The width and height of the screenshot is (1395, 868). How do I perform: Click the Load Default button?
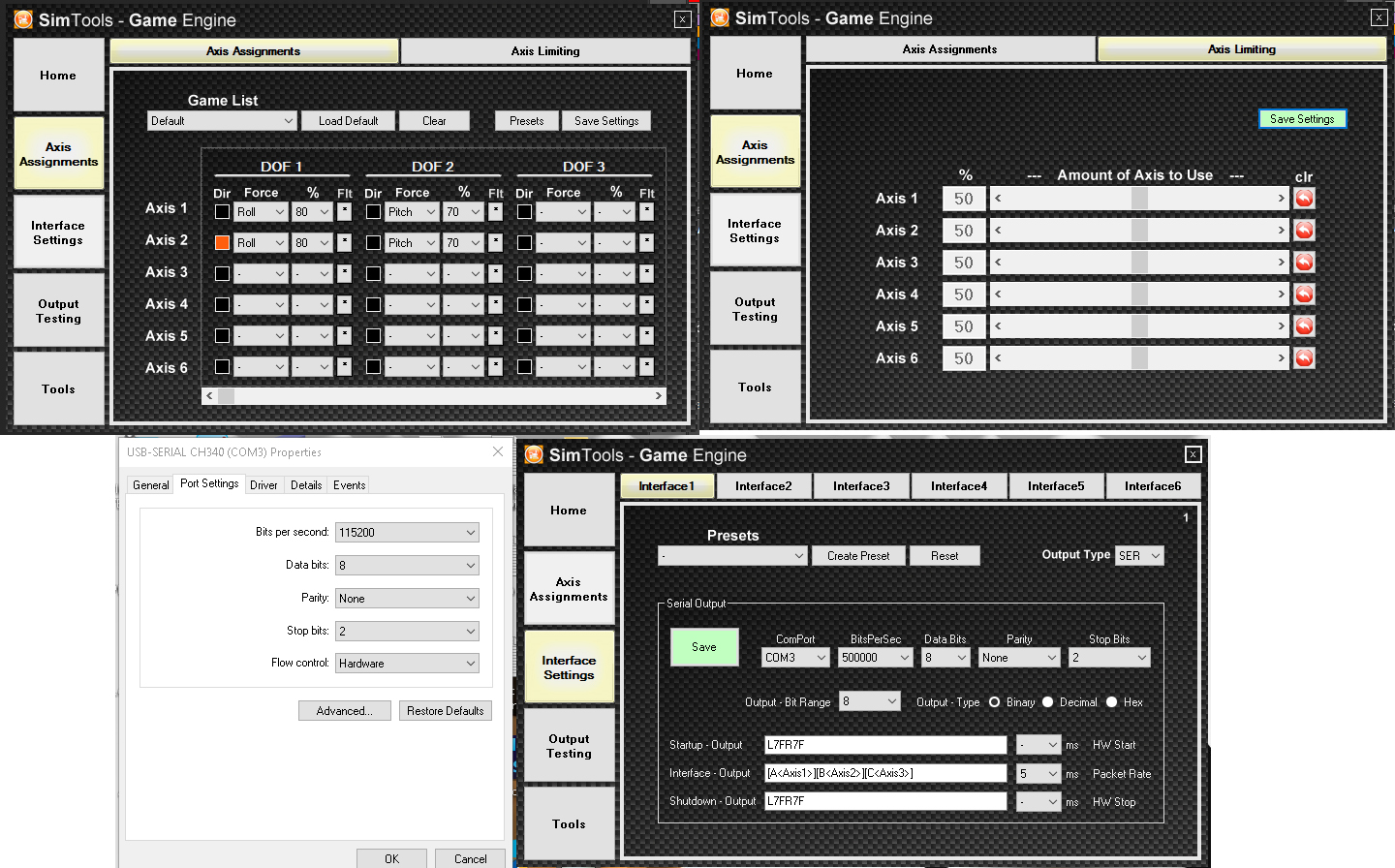tap(349, 121)
